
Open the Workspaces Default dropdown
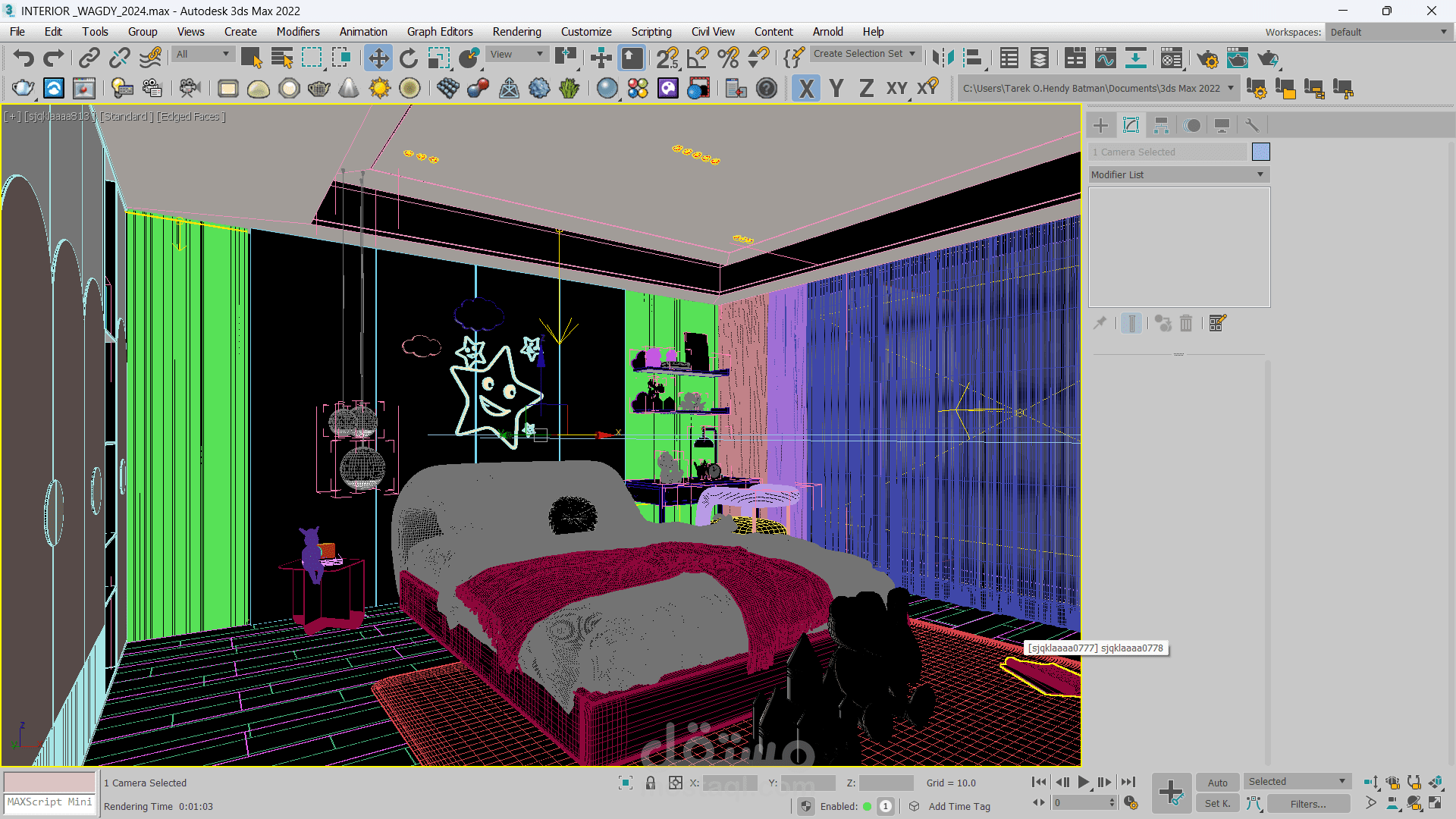[x=1388, y=32]
